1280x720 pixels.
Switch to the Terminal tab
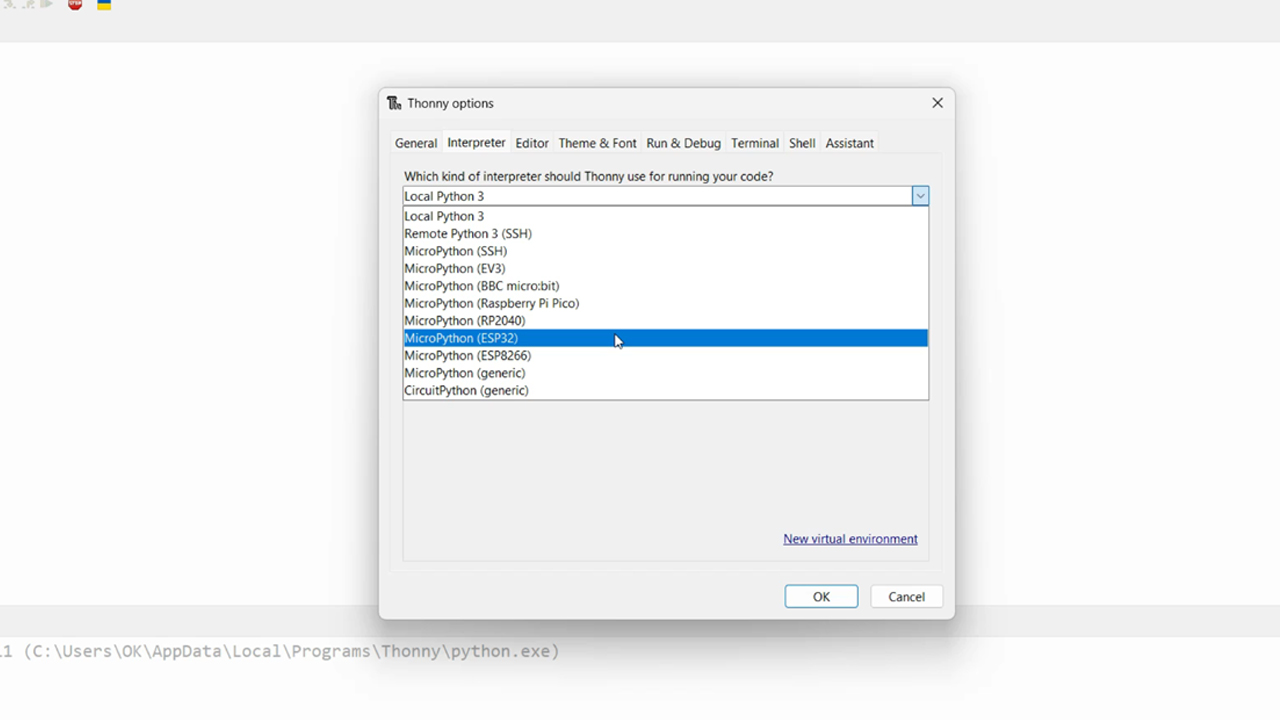tap(754, 143)
